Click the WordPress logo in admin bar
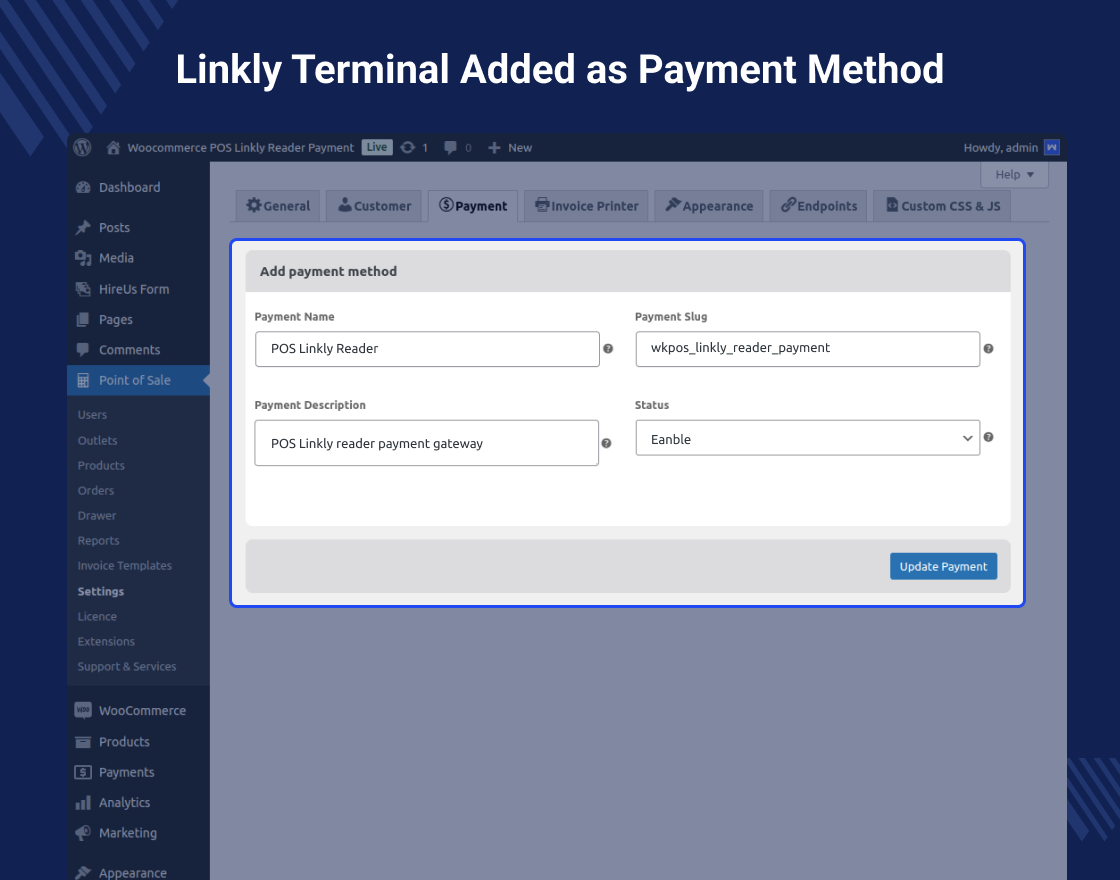Image resolution: width=1120 pixels, height=880 pixels. click(x=81, y=147)
